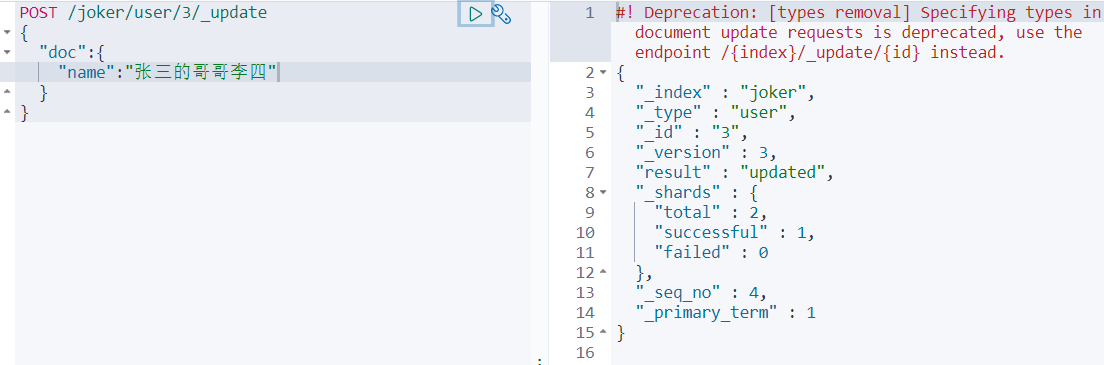
Task: Click the "_seq_no" : 4 line
Action: pyautogui.click(x=700, y=292)
